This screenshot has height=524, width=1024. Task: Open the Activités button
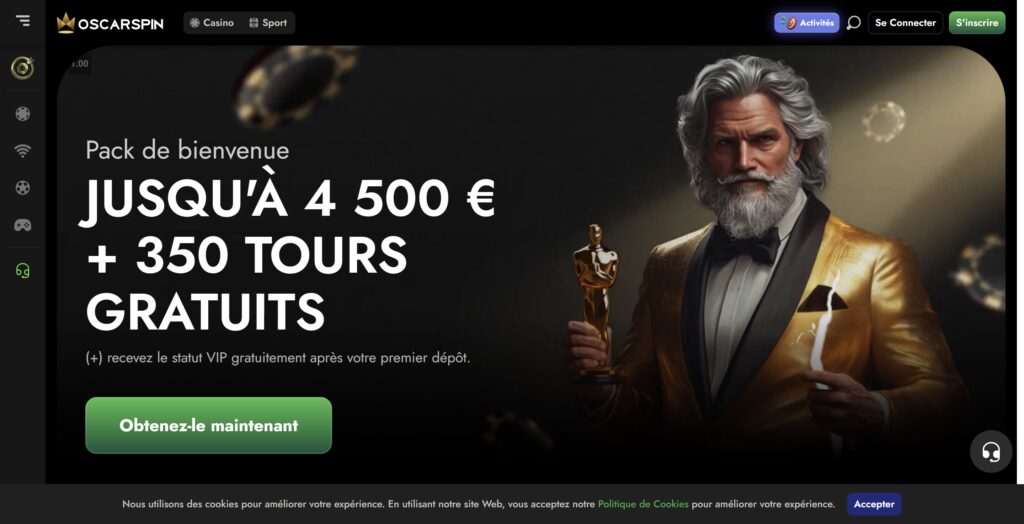tap(807, 23)
